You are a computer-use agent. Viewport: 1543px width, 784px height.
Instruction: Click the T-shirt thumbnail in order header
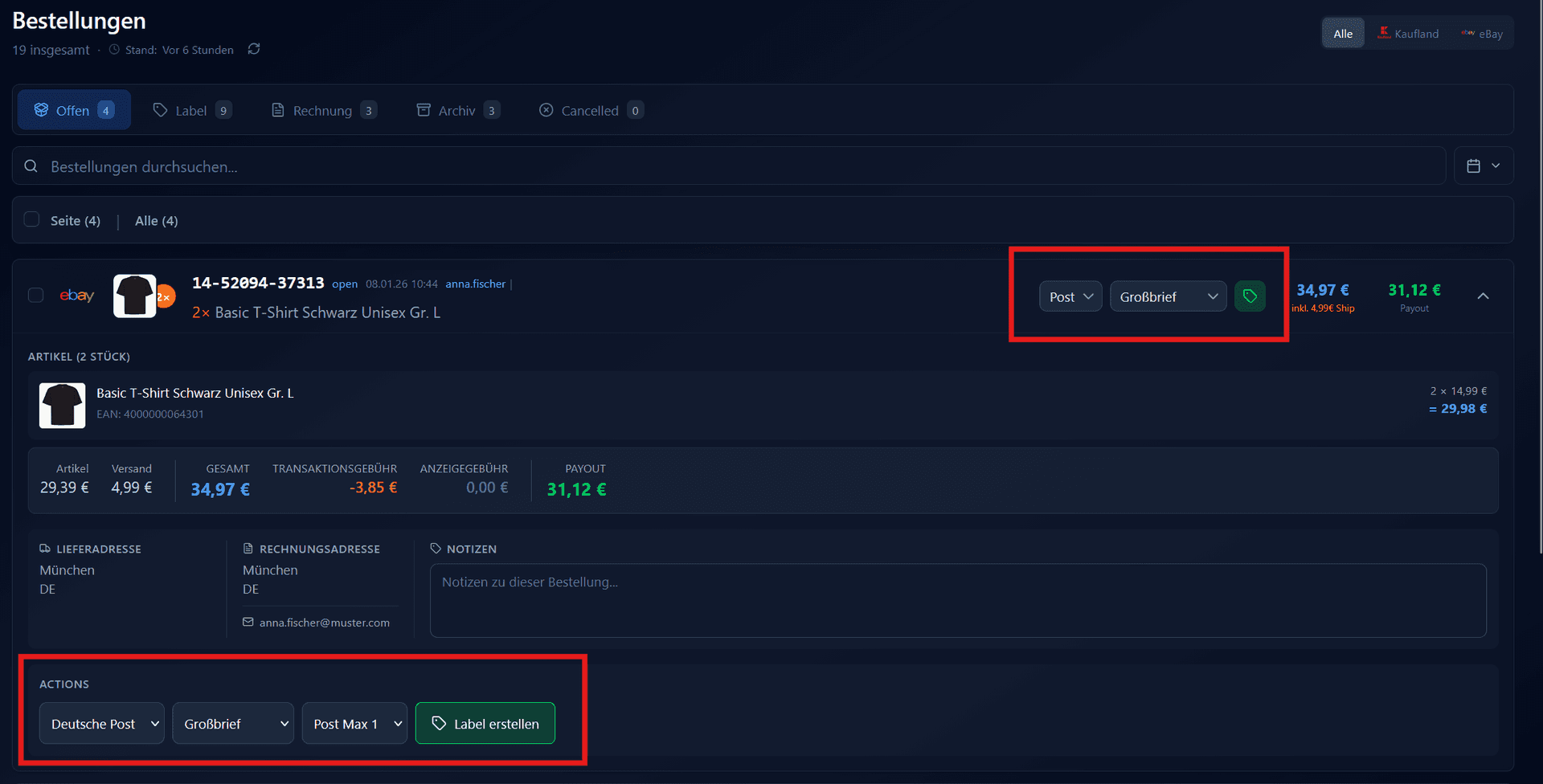point(134,296)
